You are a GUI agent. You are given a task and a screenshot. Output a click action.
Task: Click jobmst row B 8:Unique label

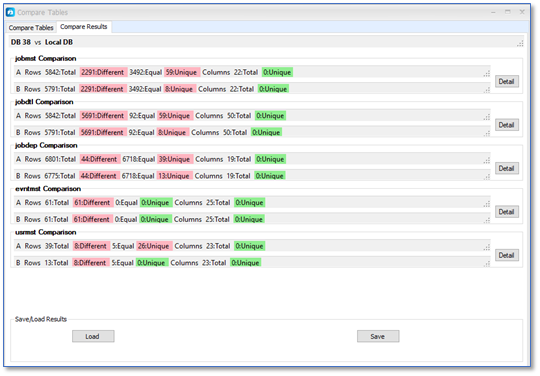click(180, 89)
